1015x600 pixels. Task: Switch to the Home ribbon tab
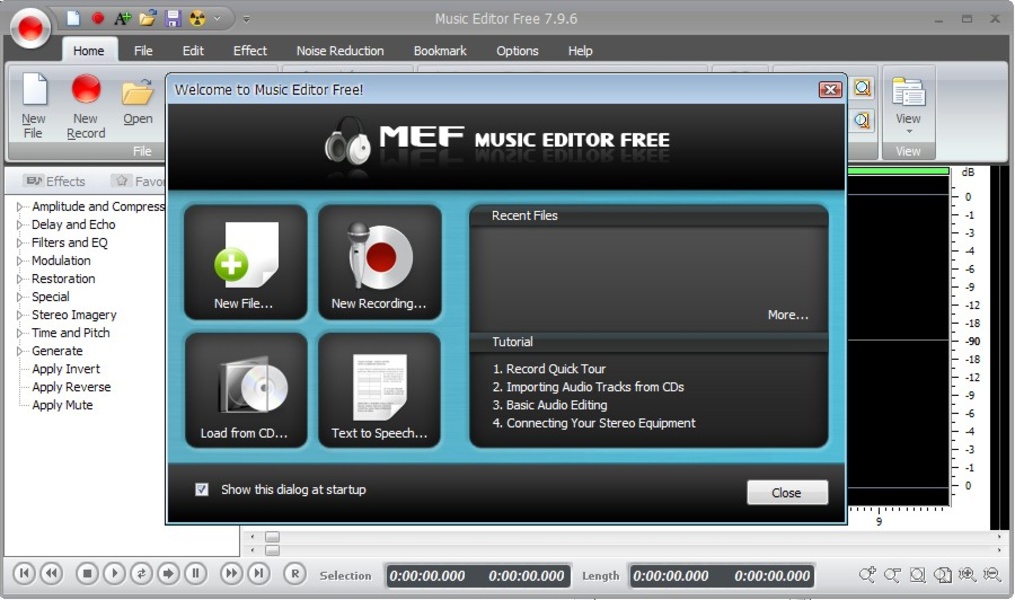(89, 50)
